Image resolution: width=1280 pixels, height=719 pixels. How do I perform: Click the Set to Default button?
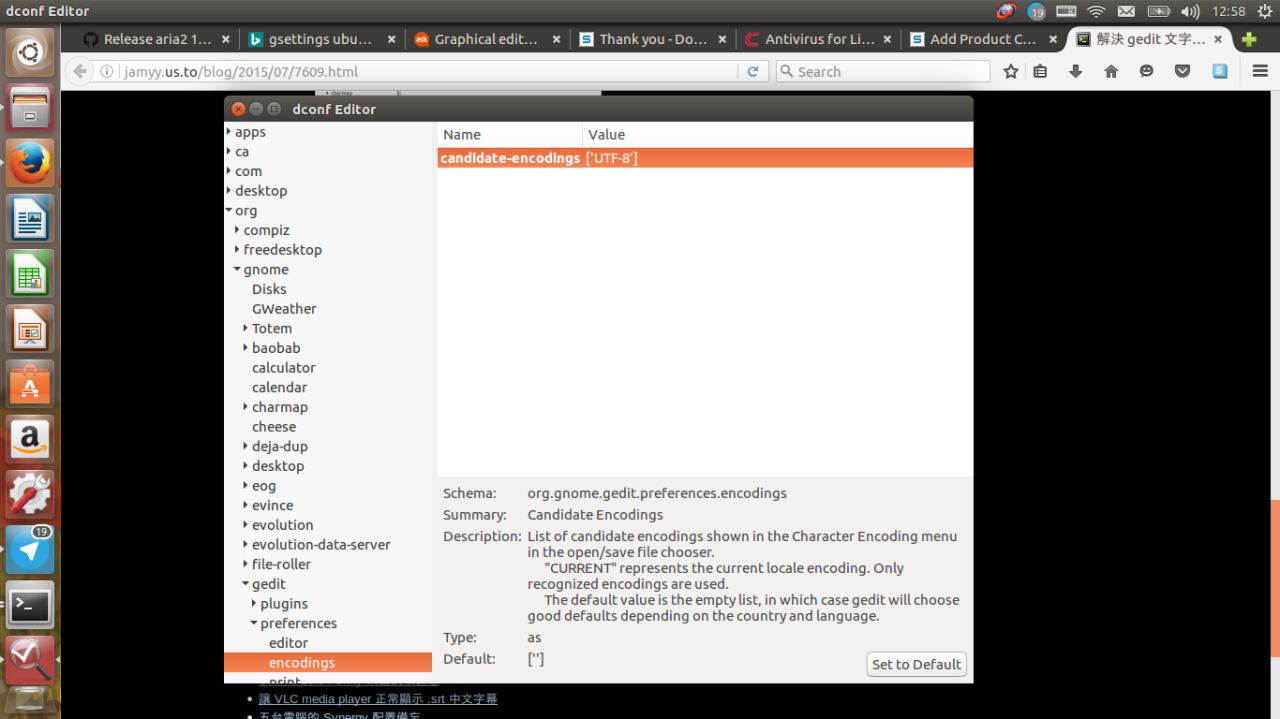coord(916,664)
